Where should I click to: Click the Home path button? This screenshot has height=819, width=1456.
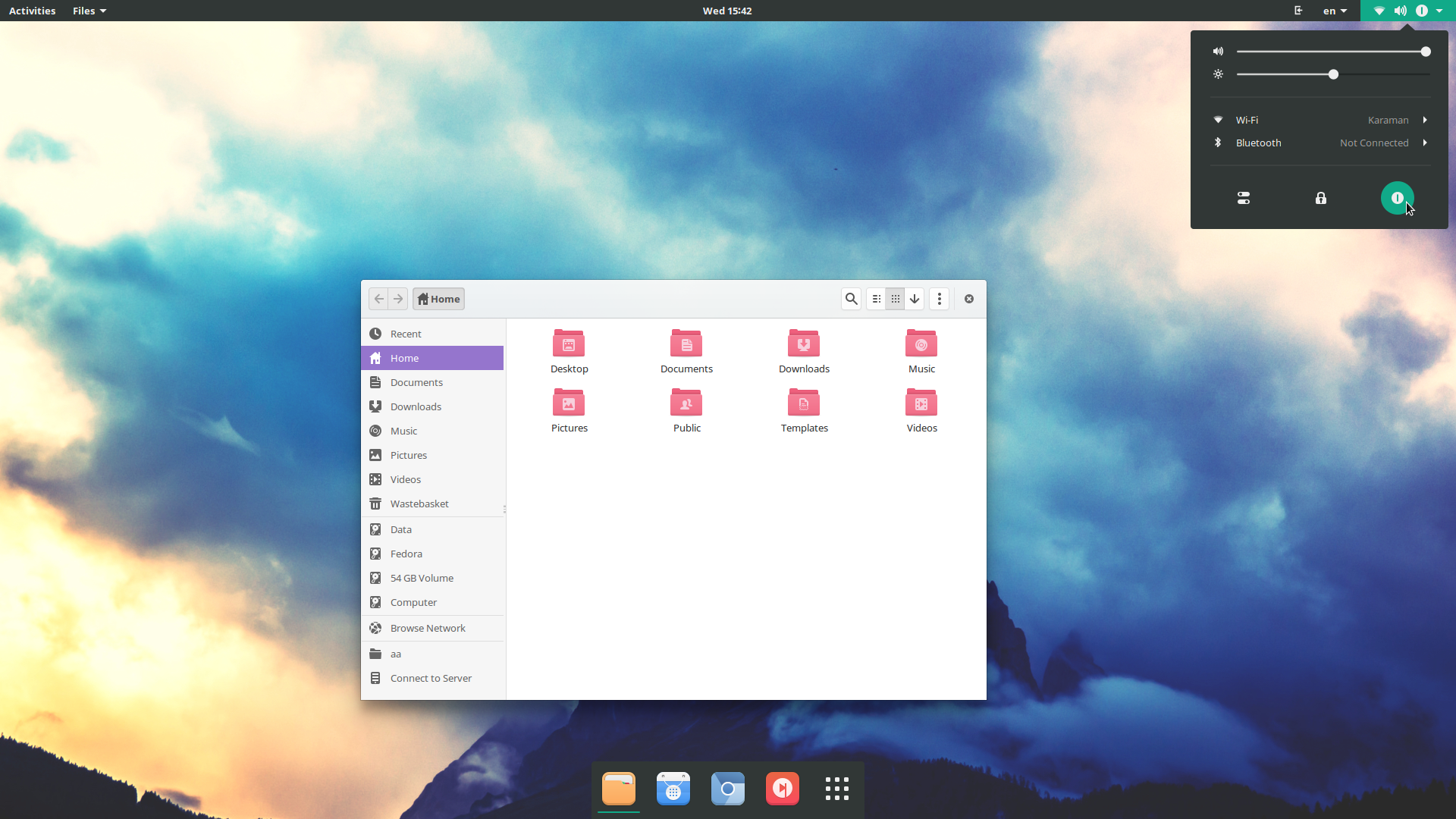pos(438,299)
